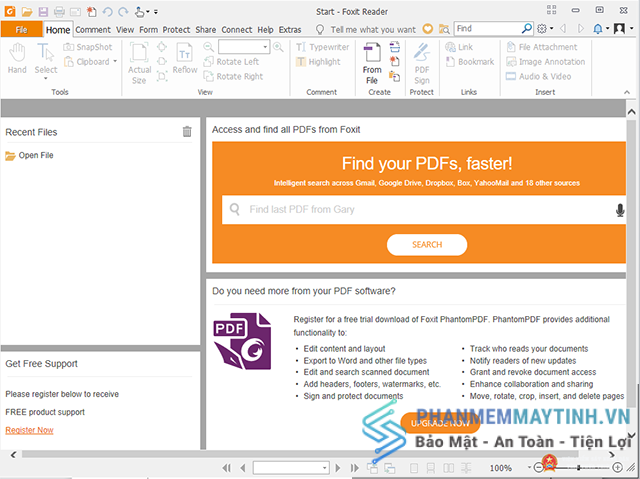The width and height of the screenshot is (640, 479).
Task: Click the Undo arrow icon
Action: (x=108, y=11)
